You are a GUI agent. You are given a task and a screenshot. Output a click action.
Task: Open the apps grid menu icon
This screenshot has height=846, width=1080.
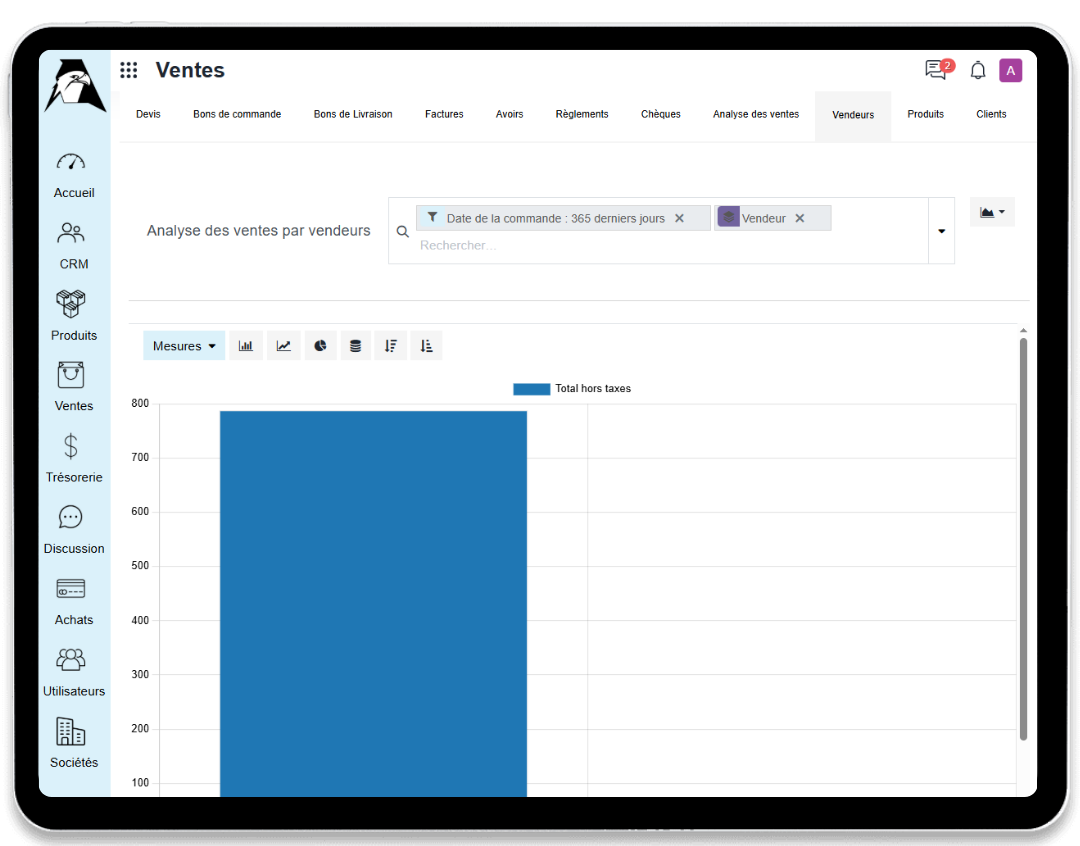click(x=129, y=70)
